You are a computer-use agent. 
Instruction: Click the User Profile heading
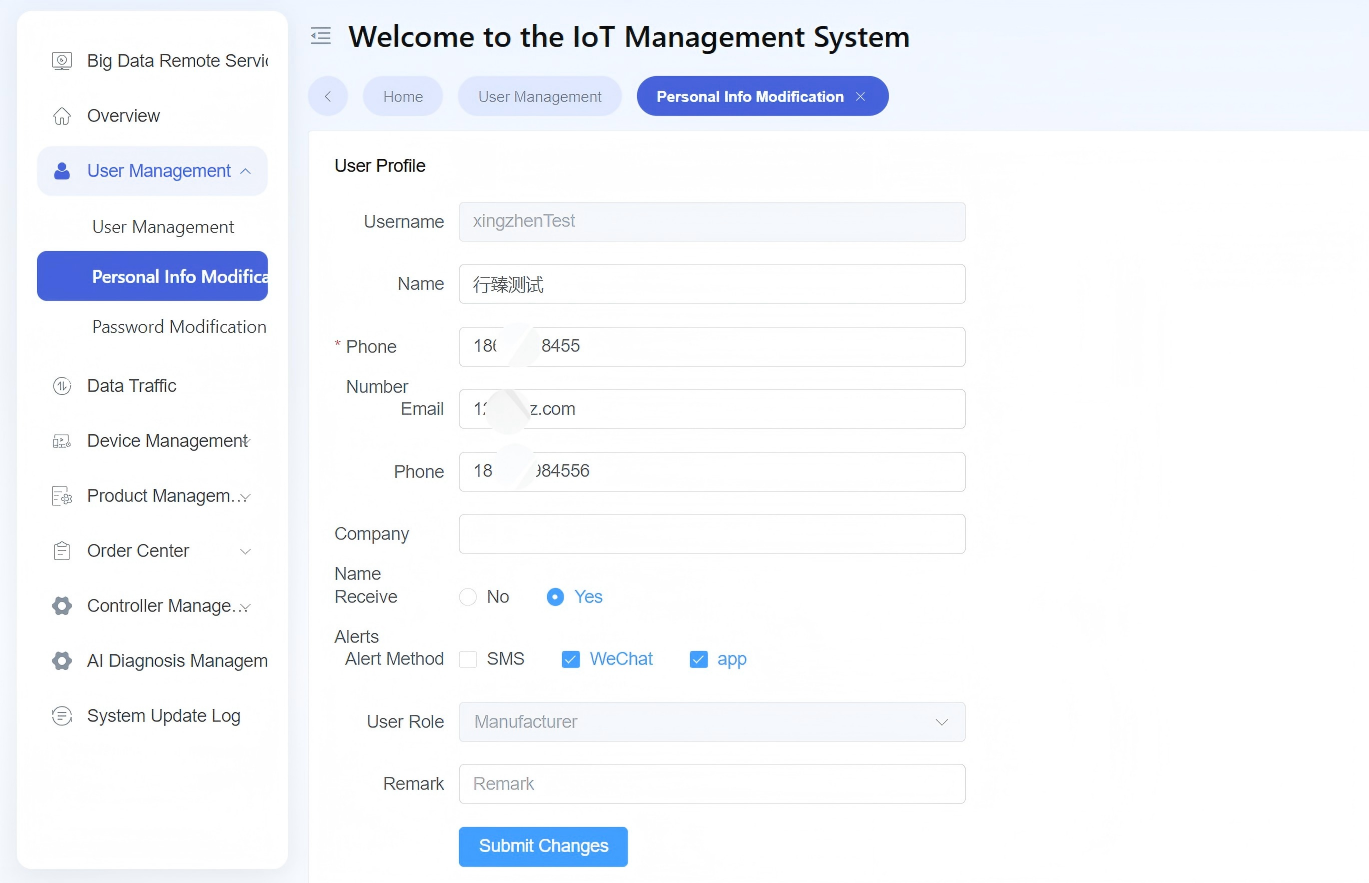coord(380,166)
